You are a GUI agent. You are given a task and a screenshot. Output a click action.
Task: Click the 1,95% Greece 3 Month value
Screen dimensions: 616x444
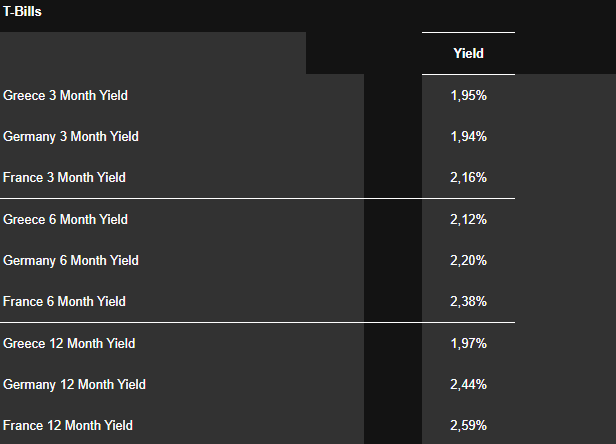coord(468,95)
